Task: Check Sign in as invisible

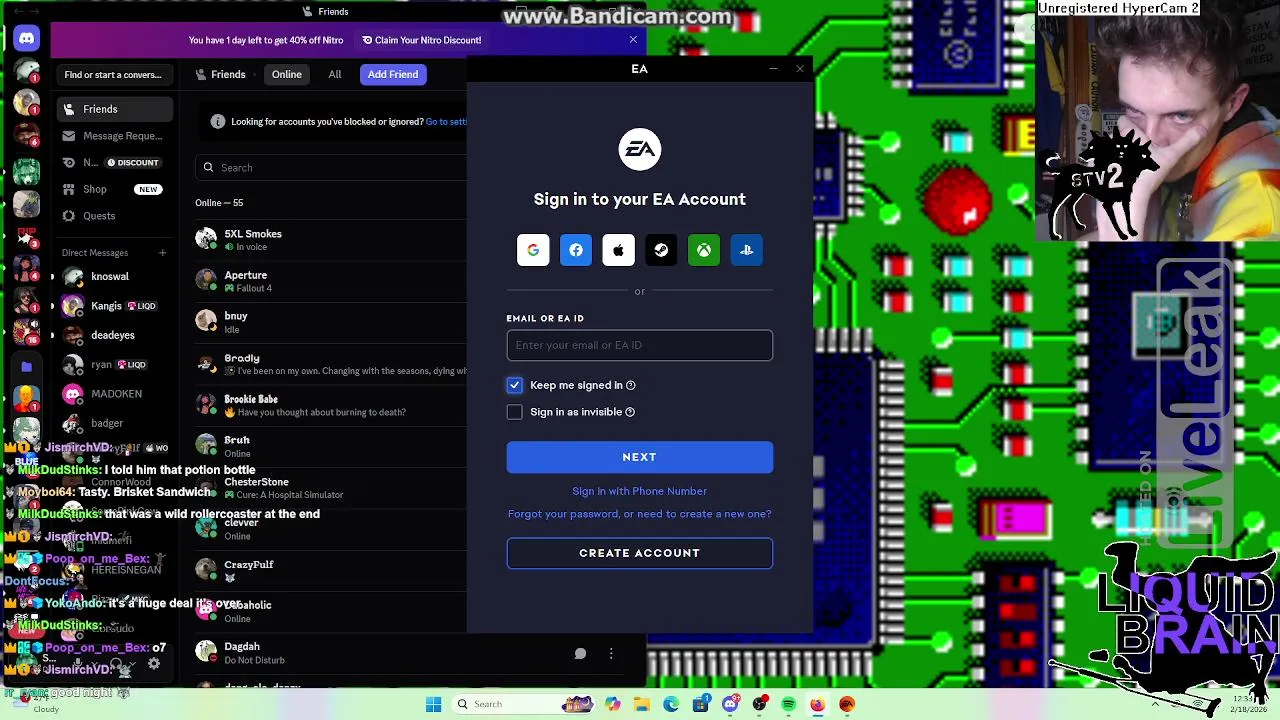Action: 514,412
